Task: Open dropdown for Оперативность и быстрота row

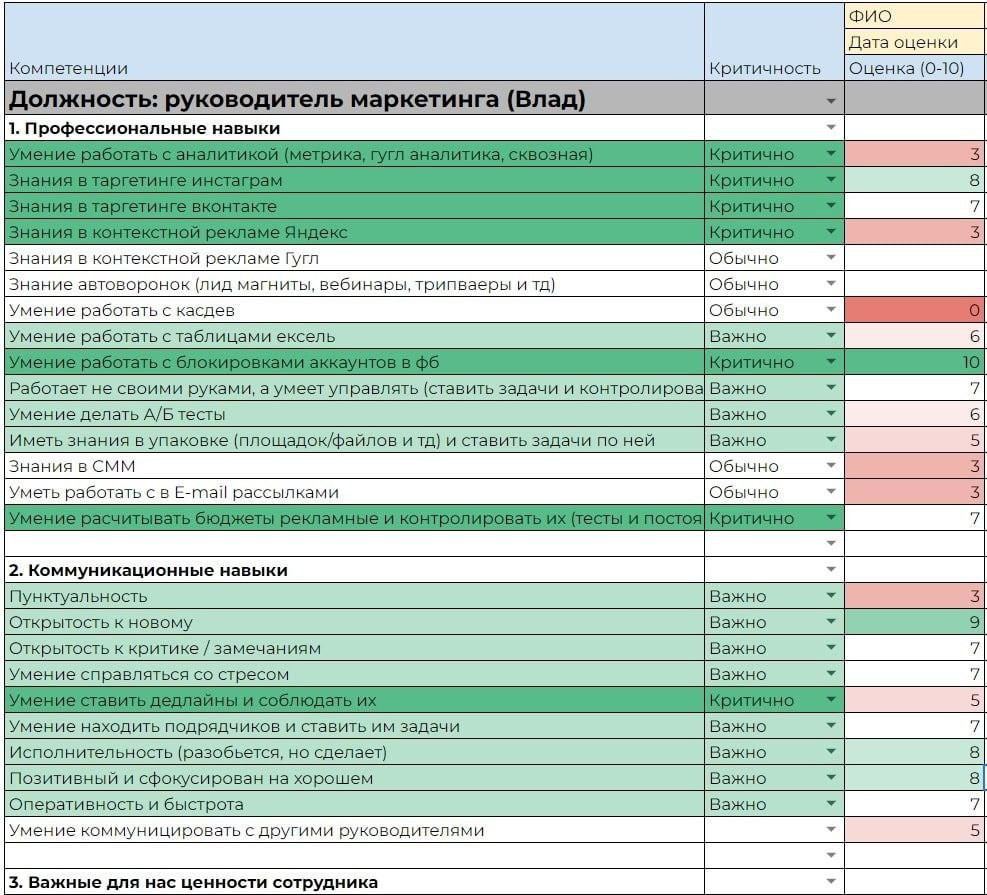Action: (x=830, y=804)
